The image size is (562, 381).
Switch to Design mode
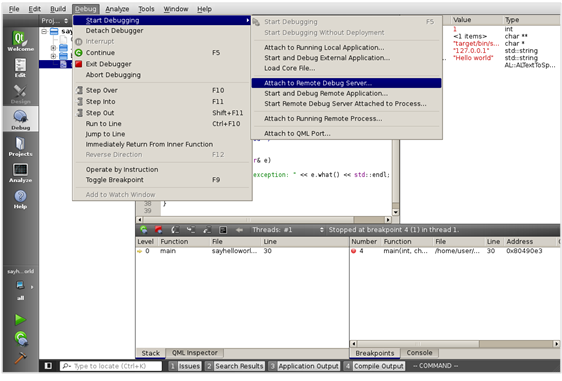pos(20,94)
